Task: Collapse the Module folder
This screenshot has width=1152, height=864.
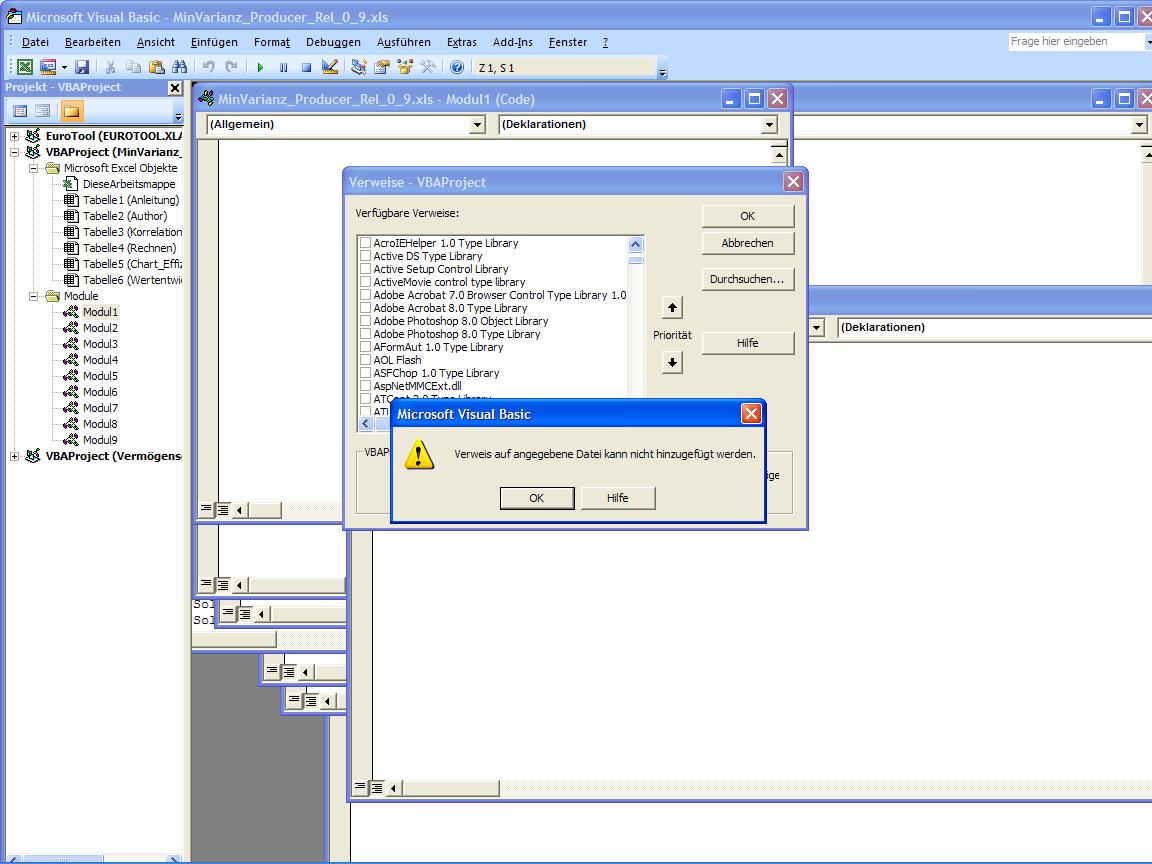Action: click(33, 296)
